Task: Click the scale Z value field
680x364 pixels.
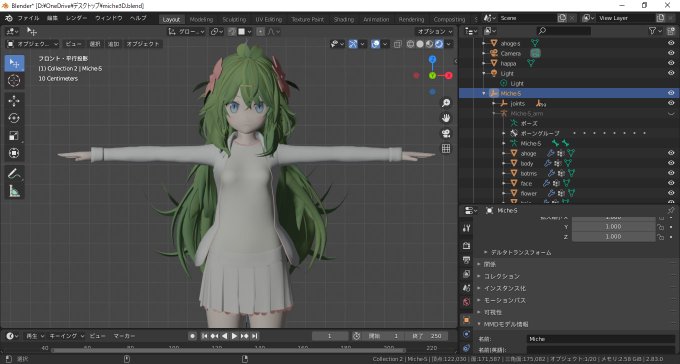Action: pyautogui.click(x=613, y=236)
